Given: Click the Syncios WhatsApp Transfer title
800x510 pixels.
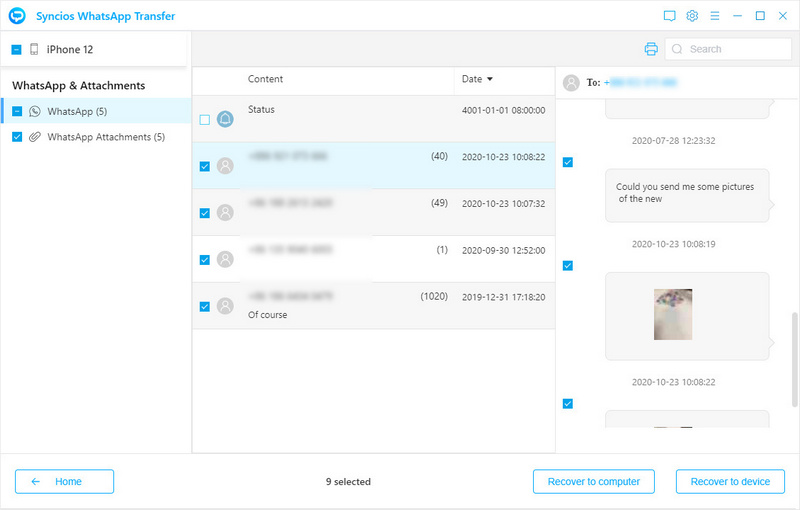Looking at the screenshot, I should coord(106,16).
